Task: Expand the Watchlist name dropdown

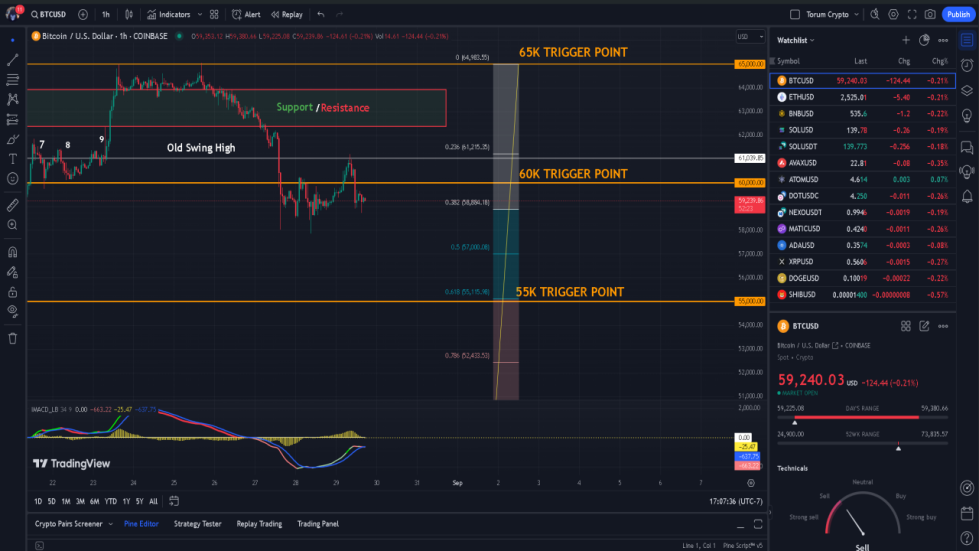Action: pos(796,40)
